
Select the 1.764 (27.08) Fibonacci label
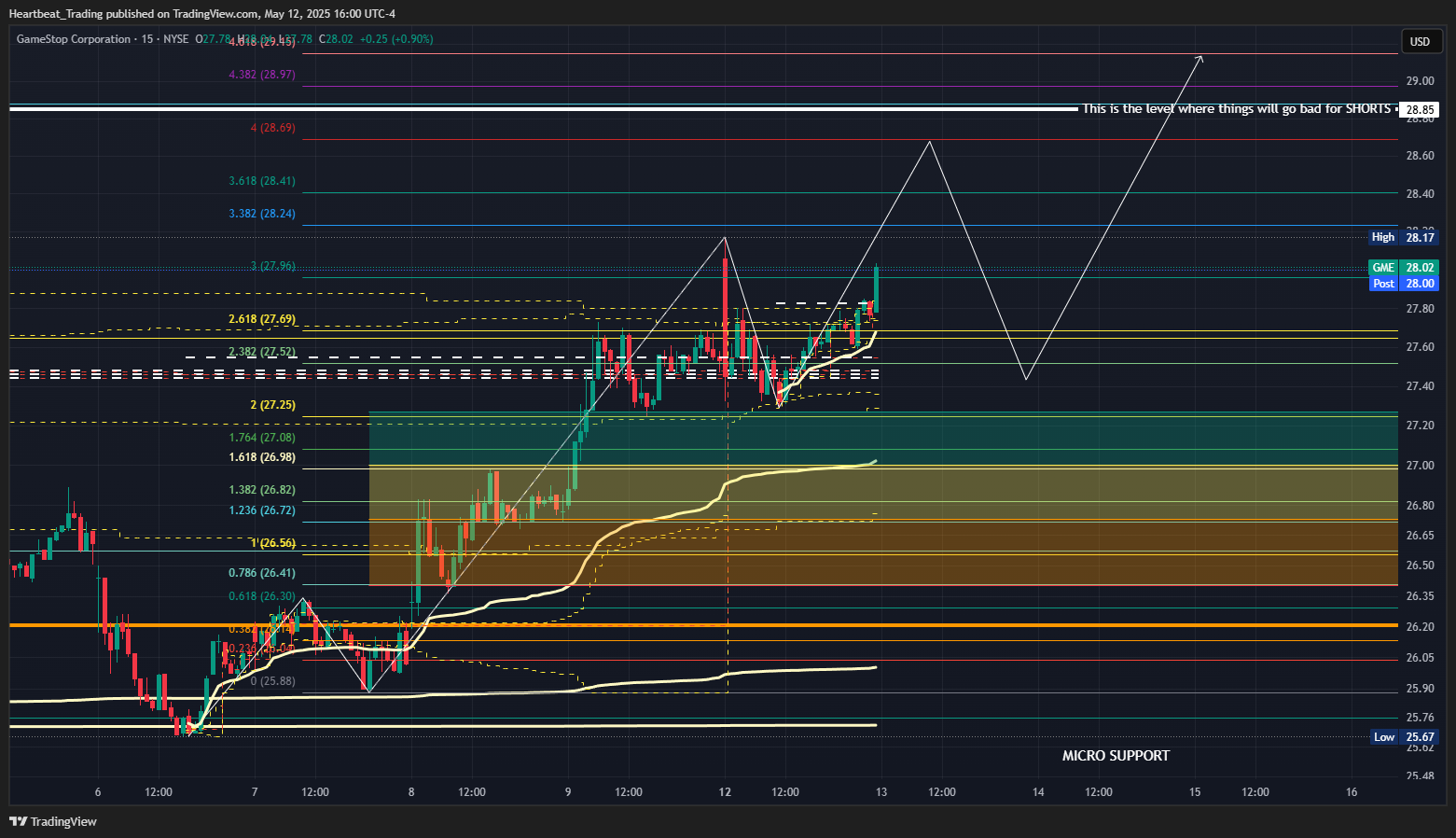(262, 438)
